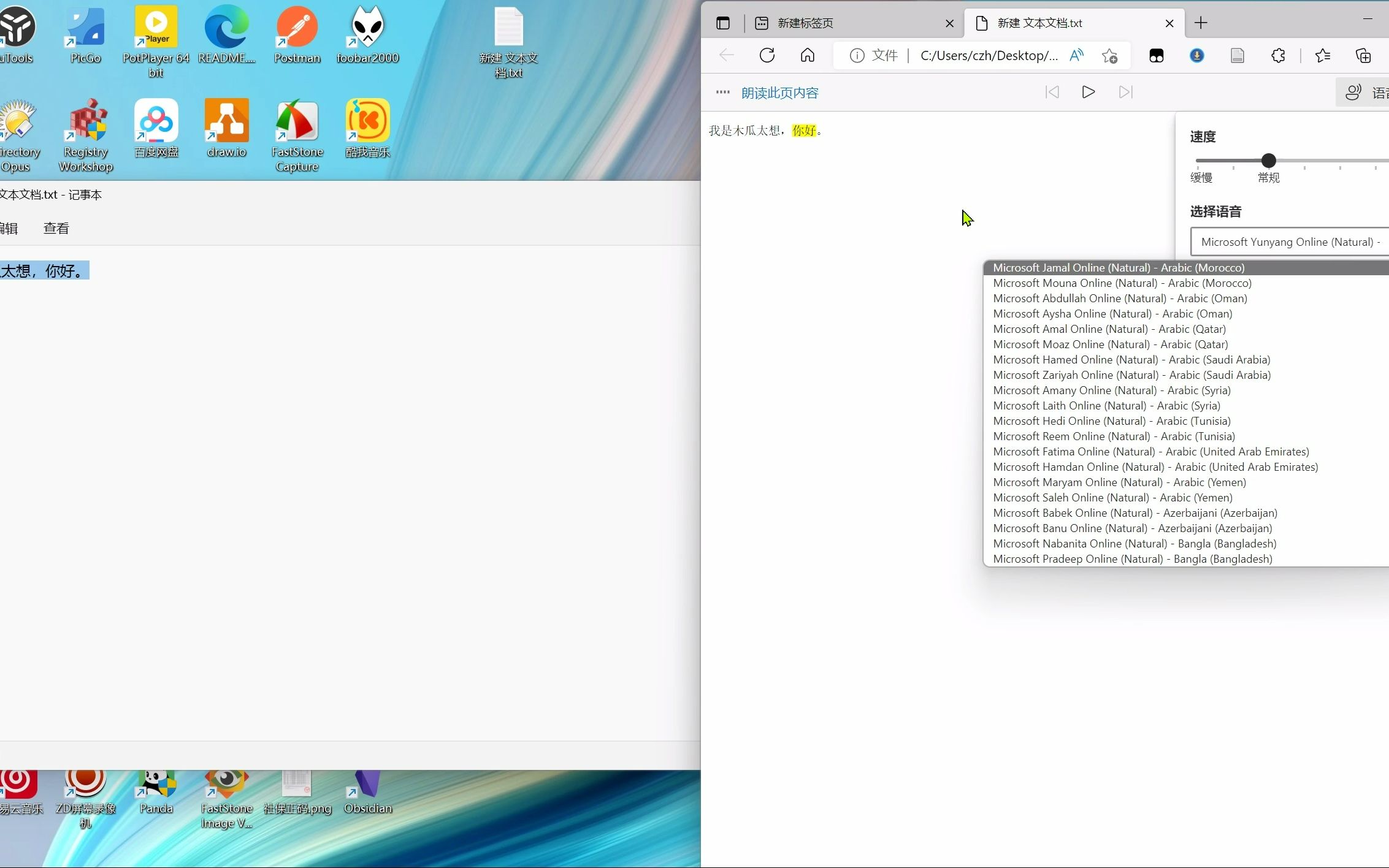Viewport: 1389px width, 868px height.
Task: Click the play button to read aloud
Action: click(x=1088, y=91)
